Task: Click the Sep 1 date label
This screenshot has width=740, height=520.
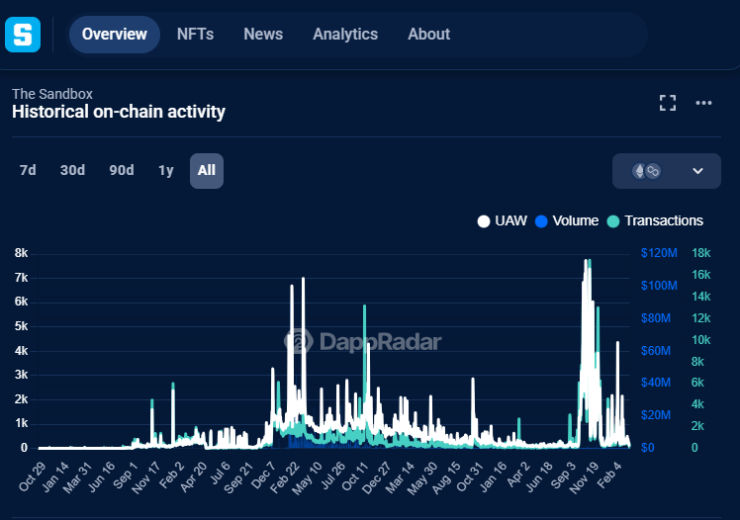Action: (125, 475)
